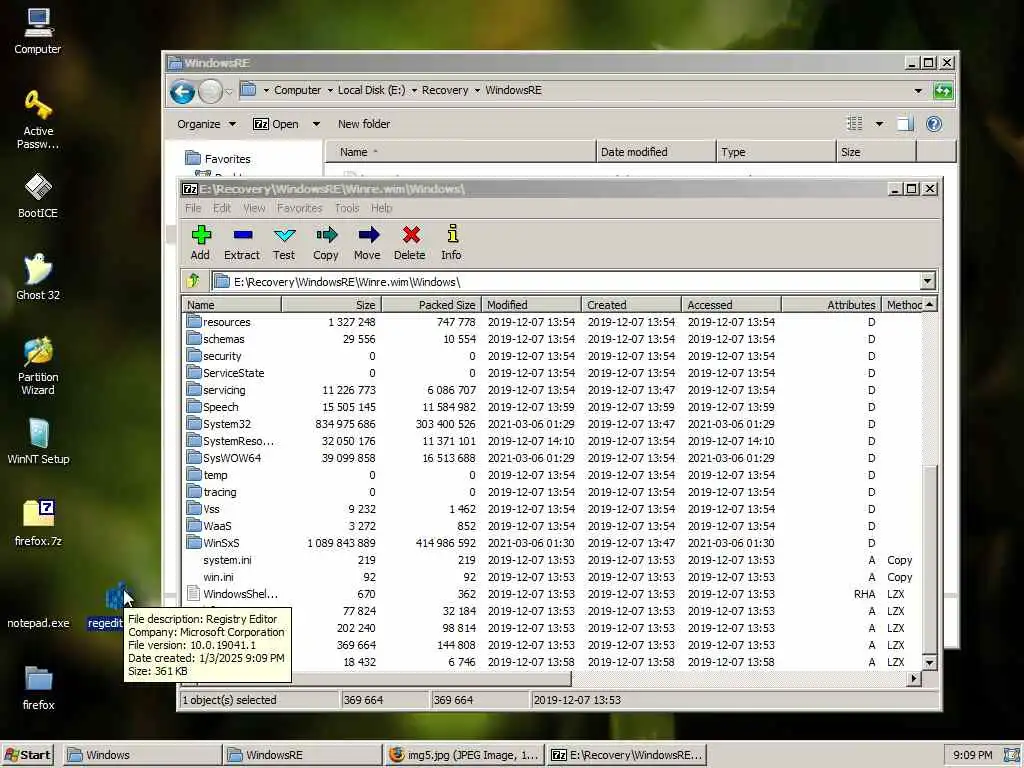This screenshot has height=768, width=1024.
Task: Open the Favorites menu in 7-Zip
Action: (x=299, y=208)
